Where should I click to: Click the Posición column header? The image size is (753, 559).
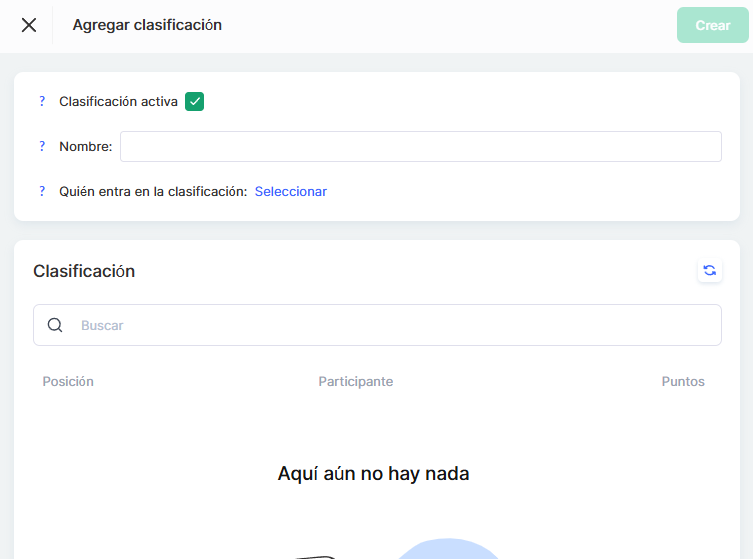(68, 381)
